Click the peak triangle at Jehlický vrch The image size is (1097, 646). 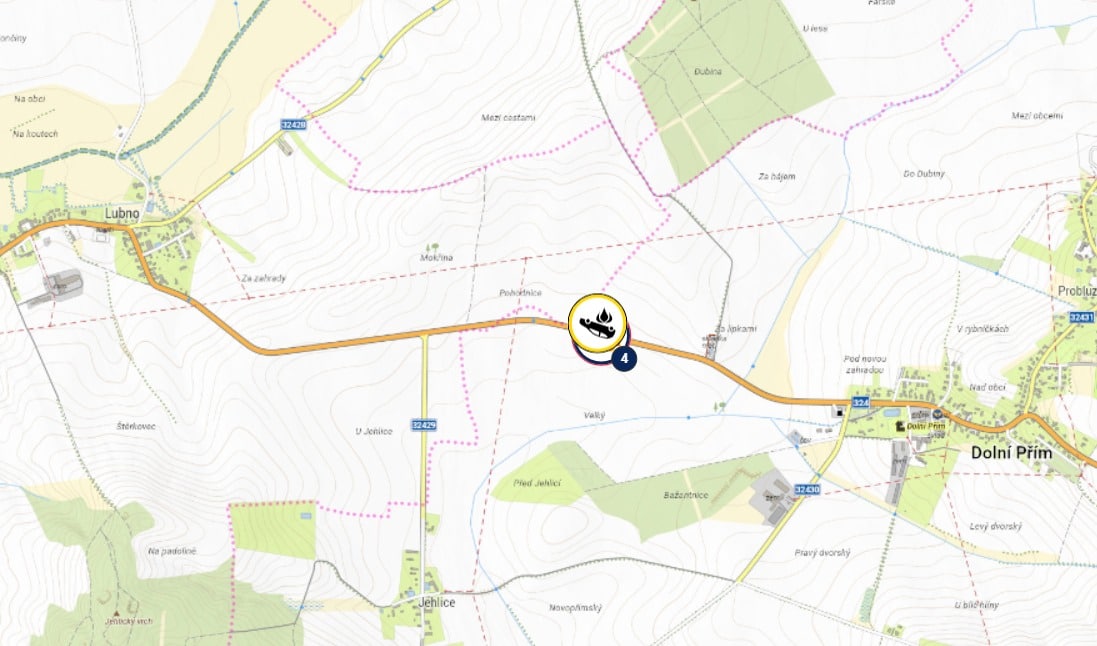click(118, 613)
